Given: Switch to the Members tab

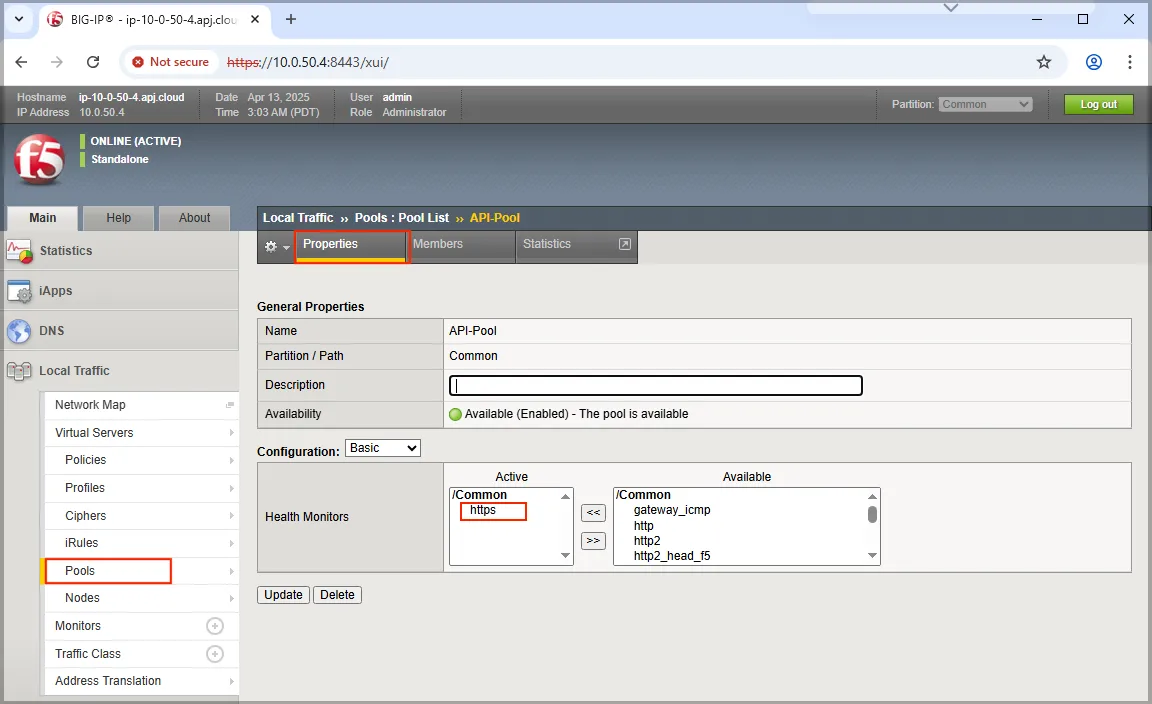Looking at the screenshot, I should (438, 244).
